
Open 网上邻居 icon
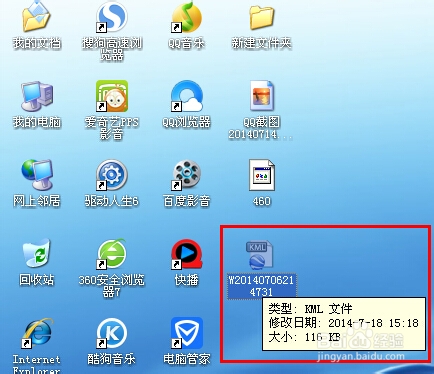click(37, 175)
